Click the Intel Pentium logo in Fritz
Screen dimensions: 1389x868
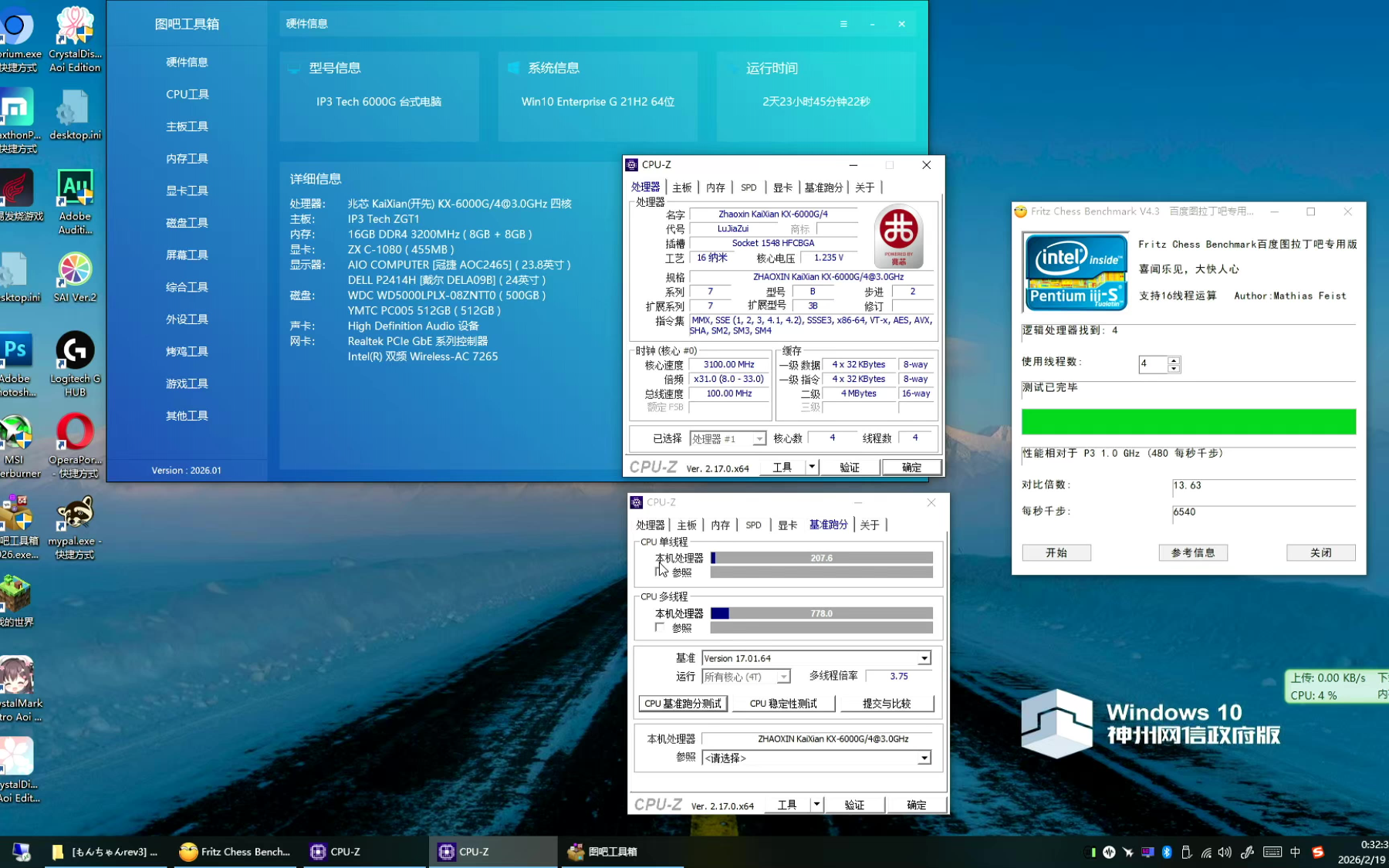pos(1075,272)
